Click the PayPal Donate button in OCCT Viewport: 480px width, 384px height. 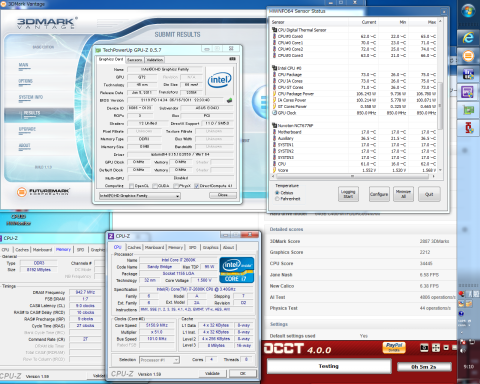pyautogui.click(x=394, y=347)
